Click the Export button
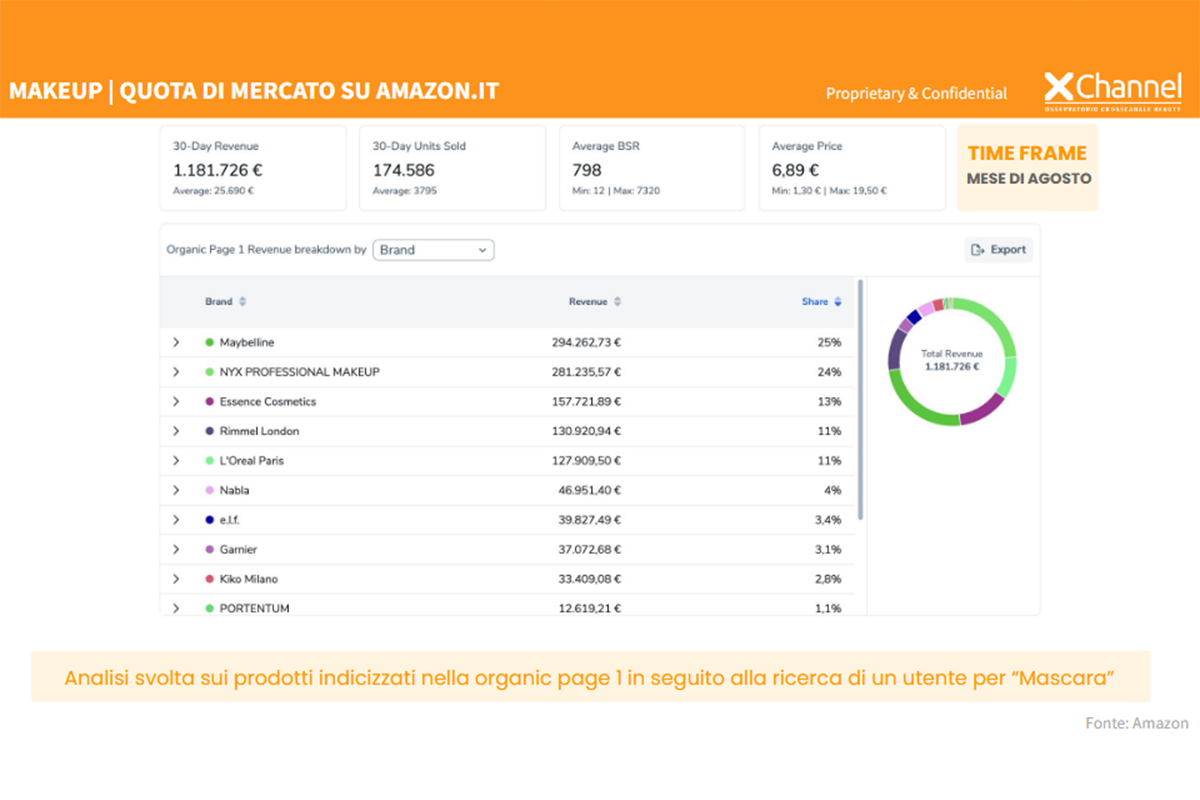 coord(998,250)
